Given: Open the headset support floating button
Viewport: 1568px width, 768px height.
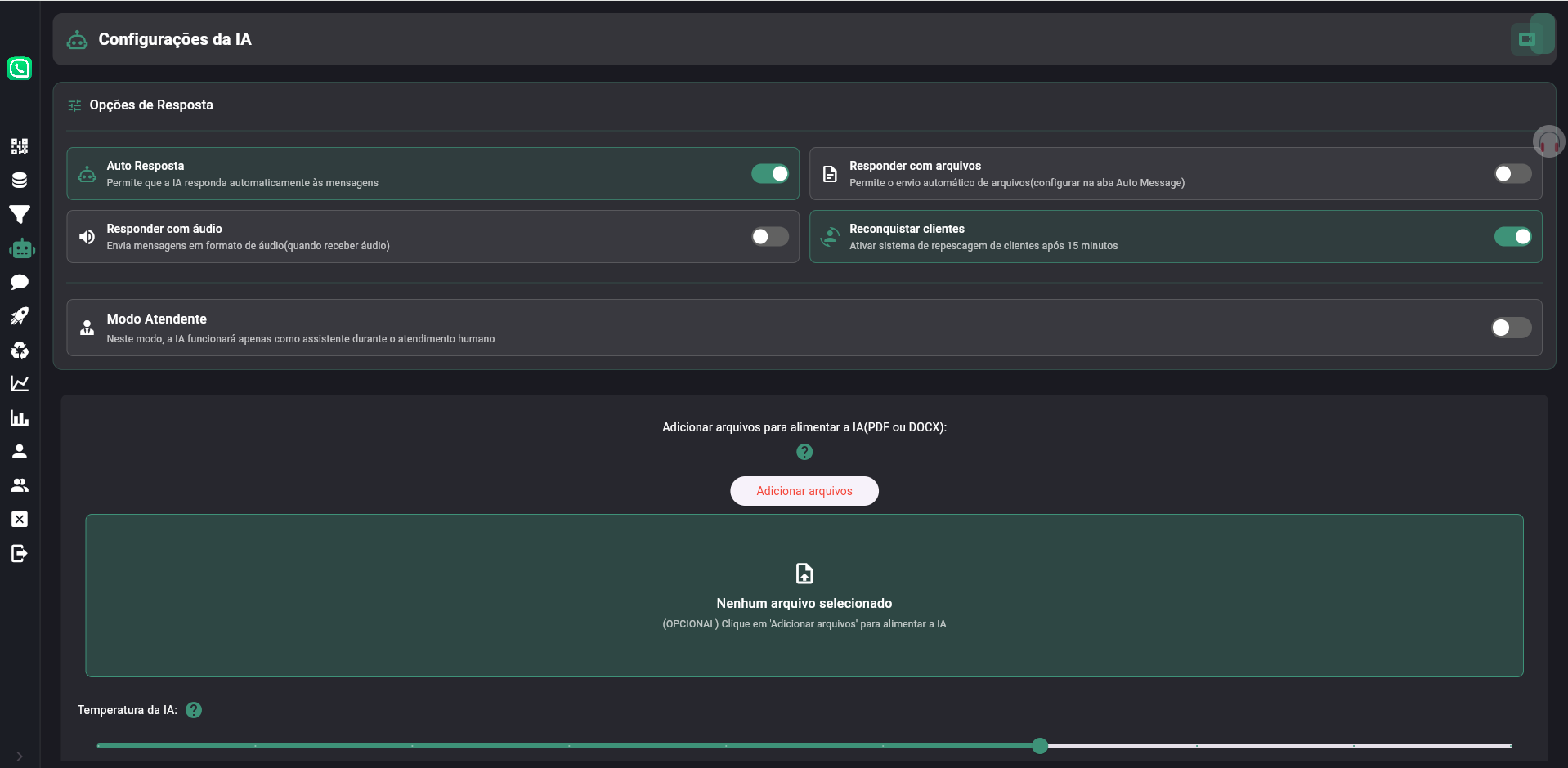Looking at the screenshot, I should (1549, 142).
